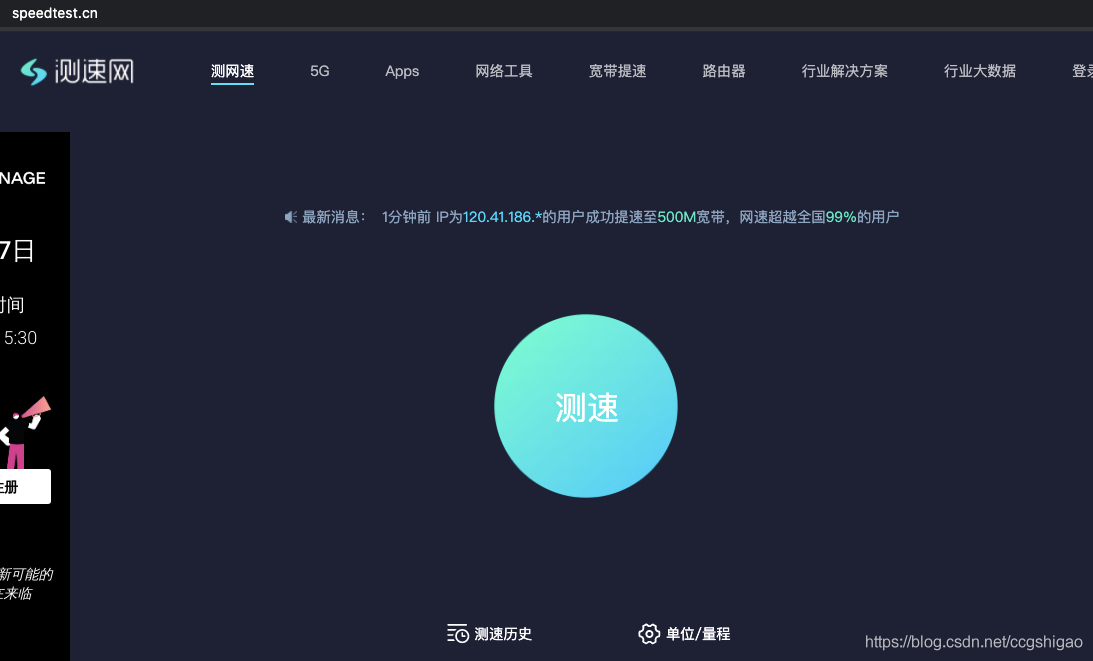The height and width of the screenshot is (661, 1093).
Task: Open the 行业大数据 menu item
Action: [x=979, y=71]
